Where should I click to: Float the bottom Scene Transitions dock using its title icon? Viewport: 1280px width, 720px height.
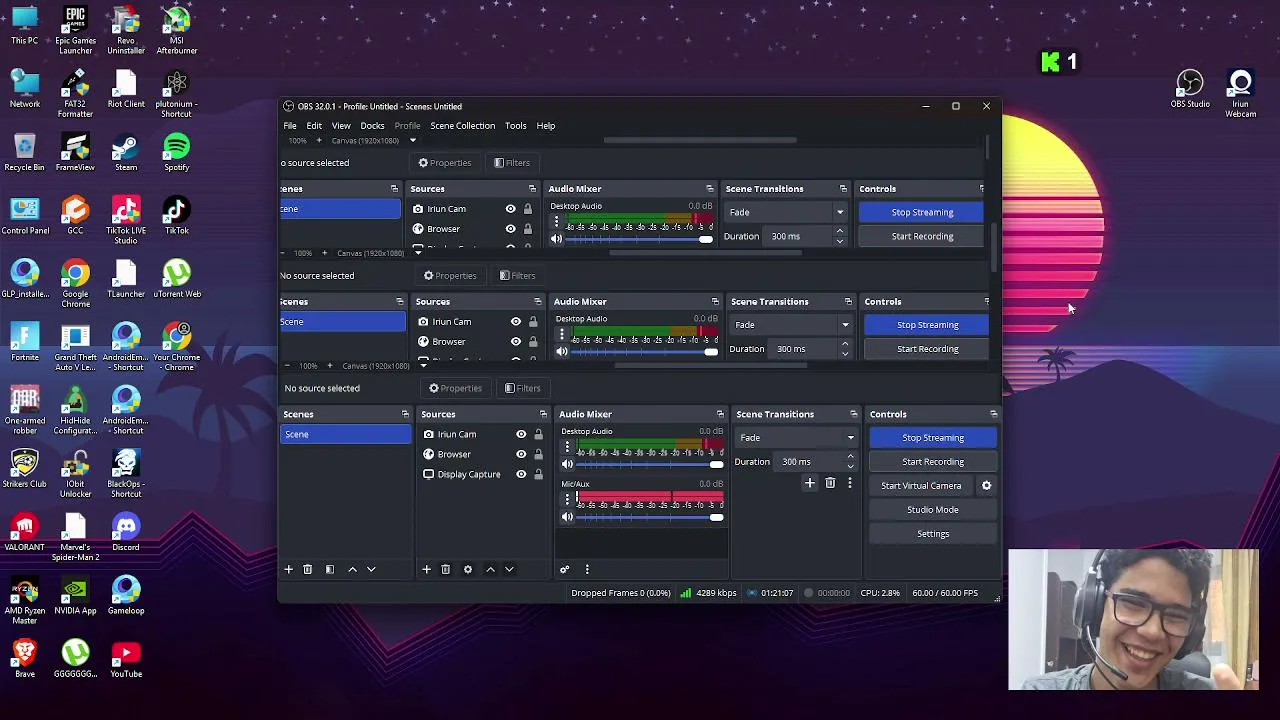click(x=853, y=414)
